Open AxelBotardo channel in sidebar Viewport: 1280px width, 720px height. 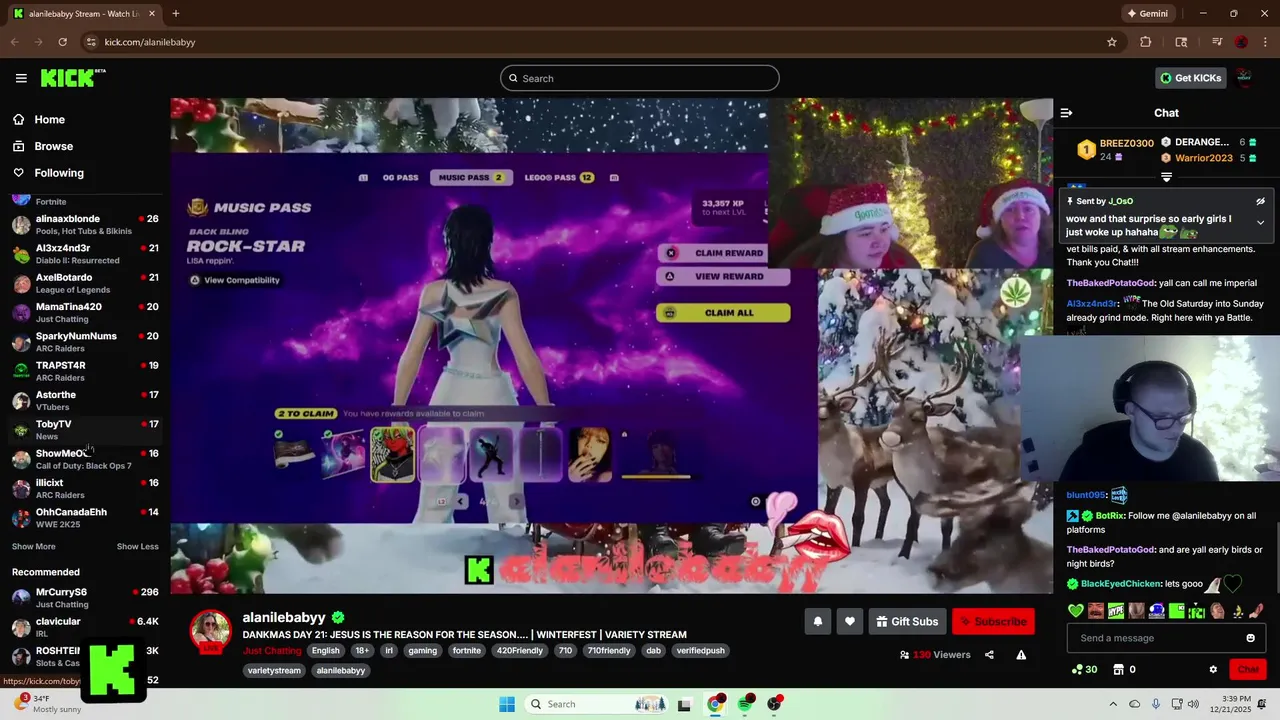85,283
